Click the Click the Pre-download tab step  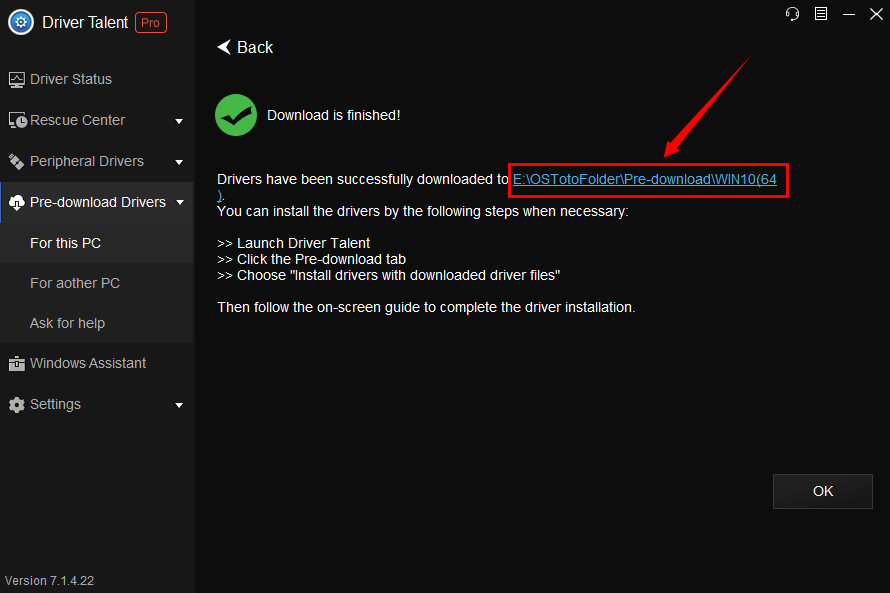point(312,259)
